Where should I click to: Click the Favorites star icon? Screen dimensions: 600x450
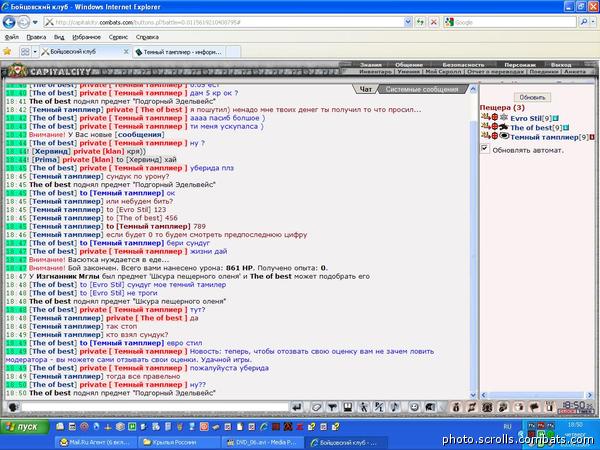7,51
